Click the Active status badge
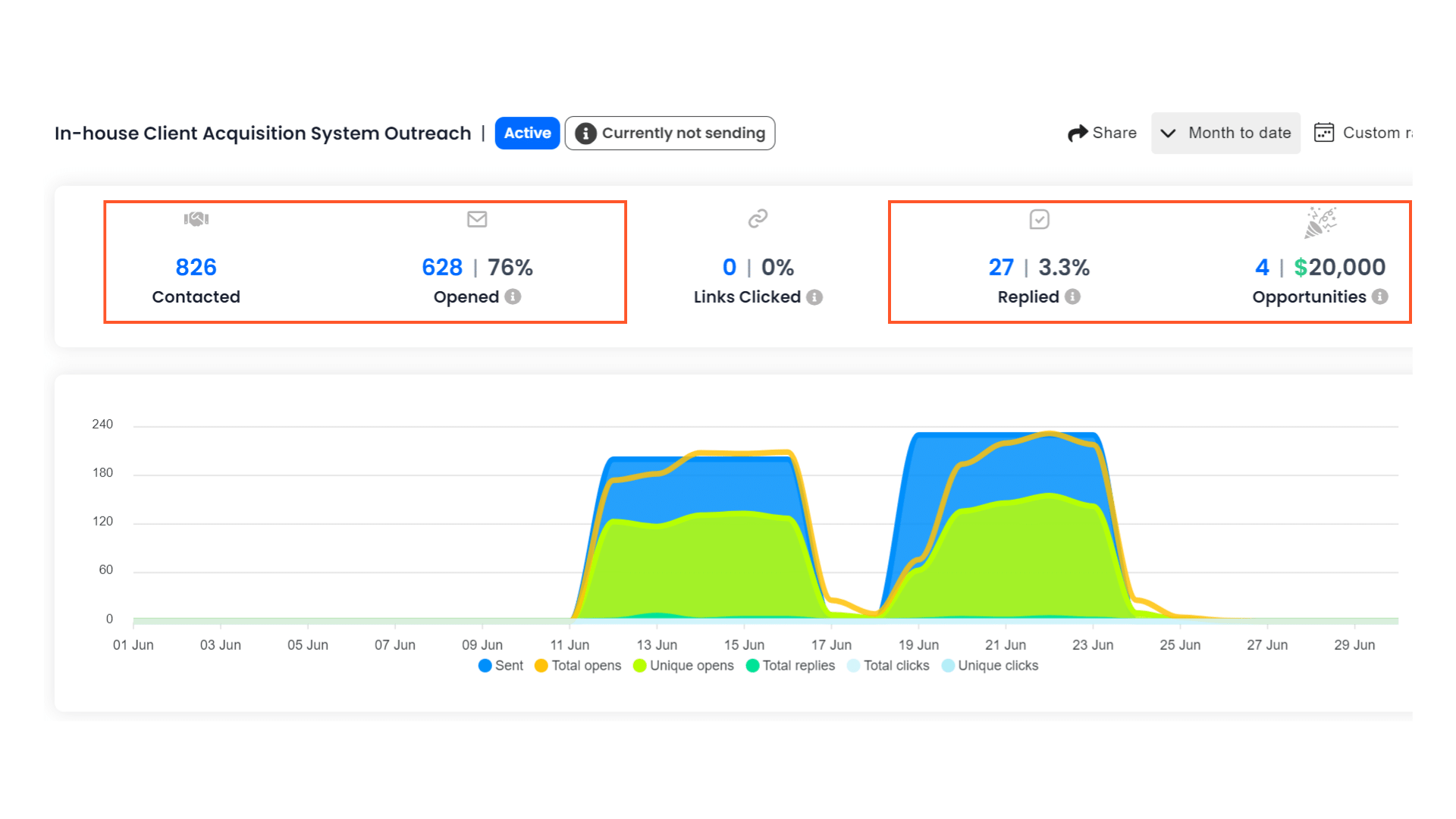The height and width of the screenshot is (819, 1456). pos(527,133)
